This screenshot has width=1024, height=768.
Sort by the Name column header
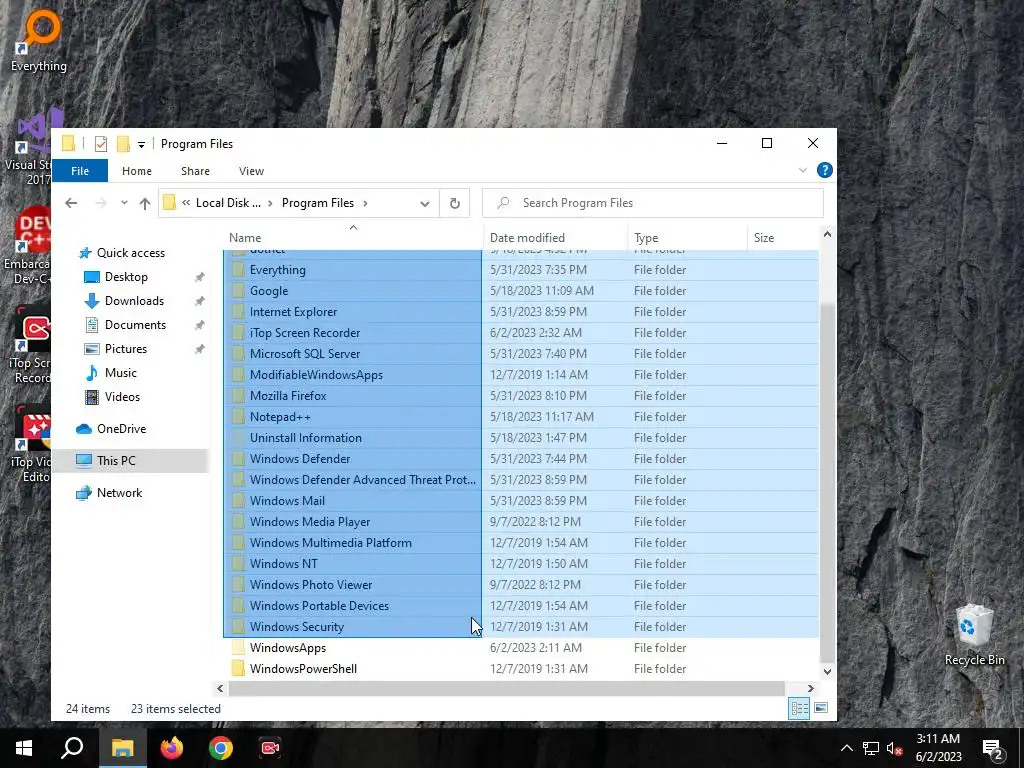pyautogui.click(x=353, y=238)
